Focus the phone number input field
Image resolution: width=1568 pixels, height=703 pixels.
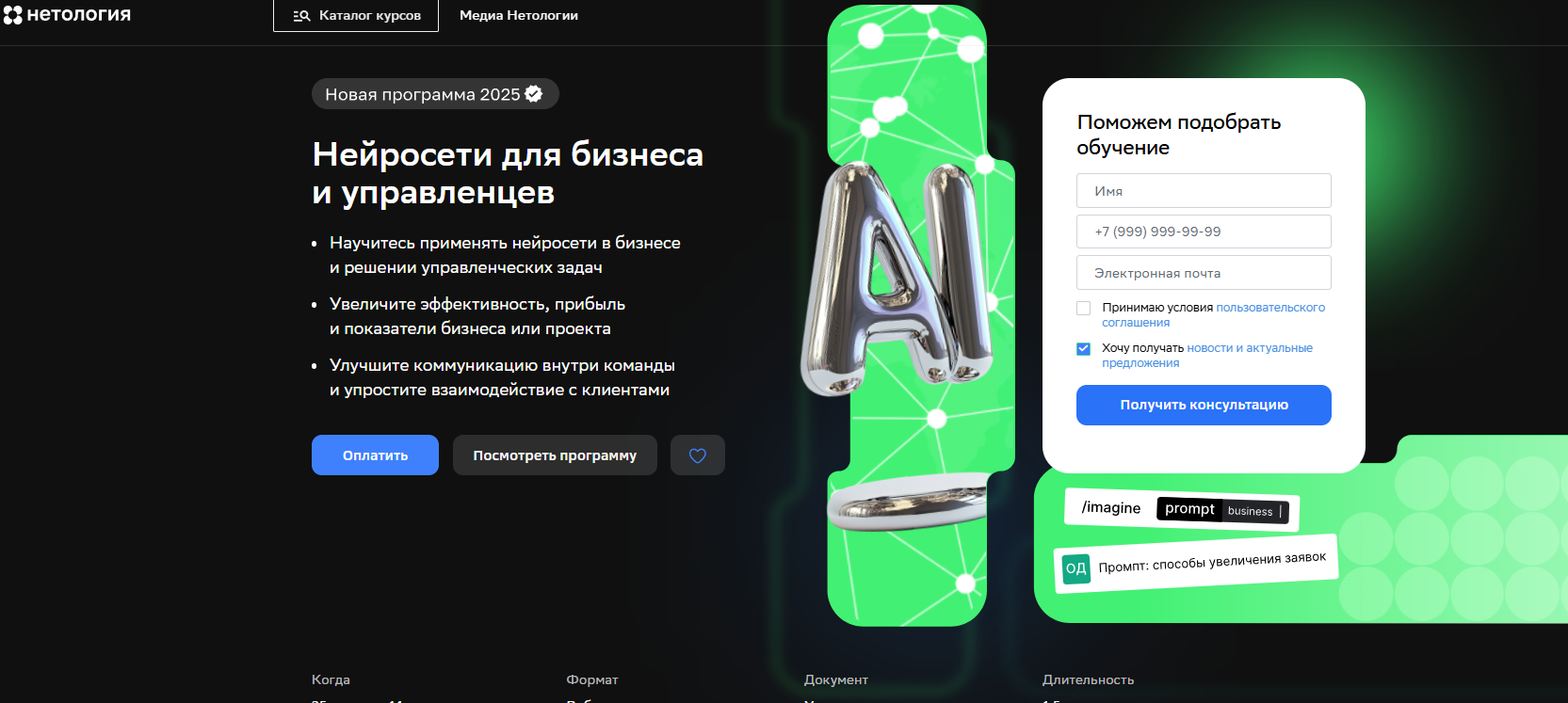[x=1204, y=232]
